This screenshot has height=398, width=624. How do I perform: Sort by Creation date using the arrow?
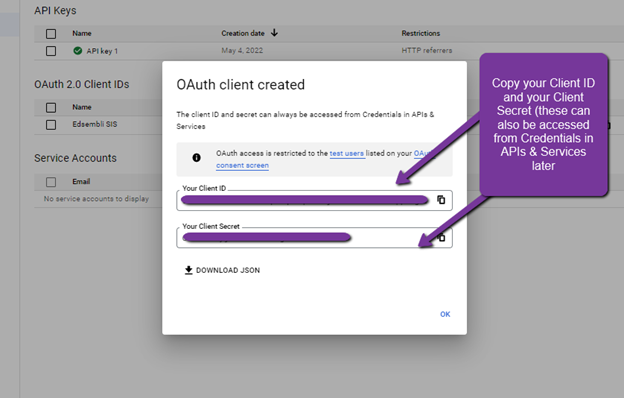(274, 33)
